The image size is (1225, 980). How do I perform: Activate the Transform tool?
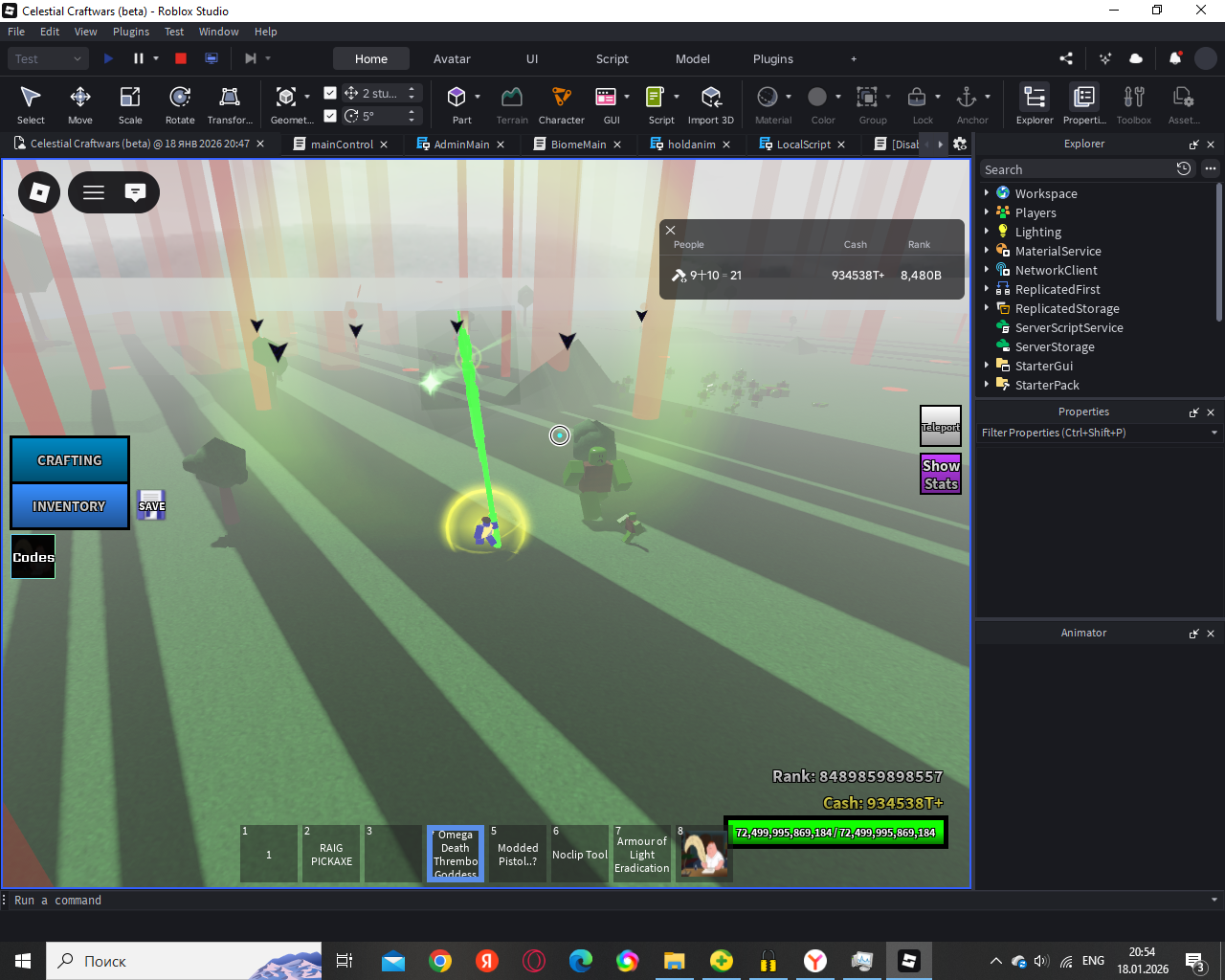[230, 105]
